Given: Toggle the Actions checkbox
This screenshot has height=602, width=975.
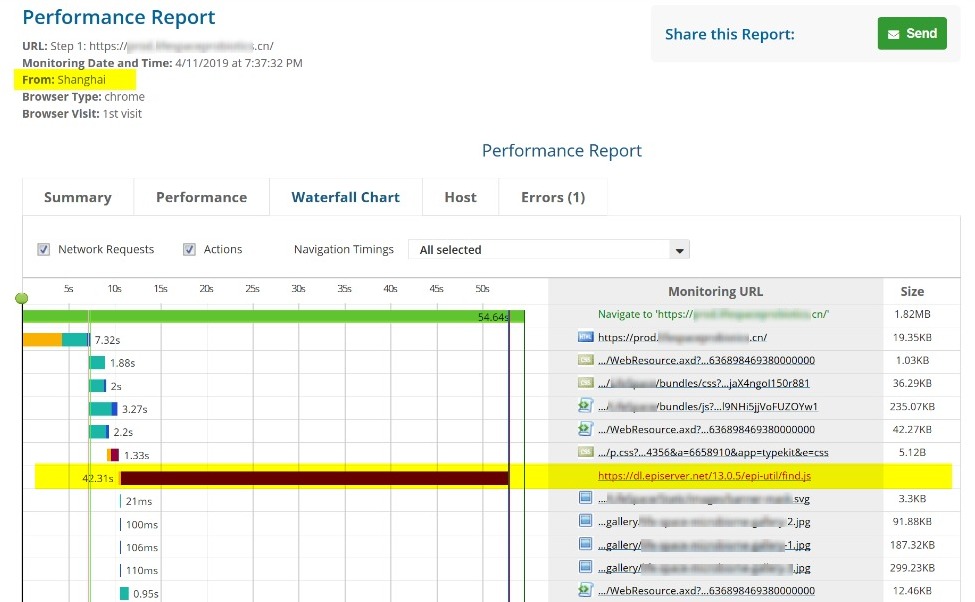Looking at the screenshot, I should point(189,250).
